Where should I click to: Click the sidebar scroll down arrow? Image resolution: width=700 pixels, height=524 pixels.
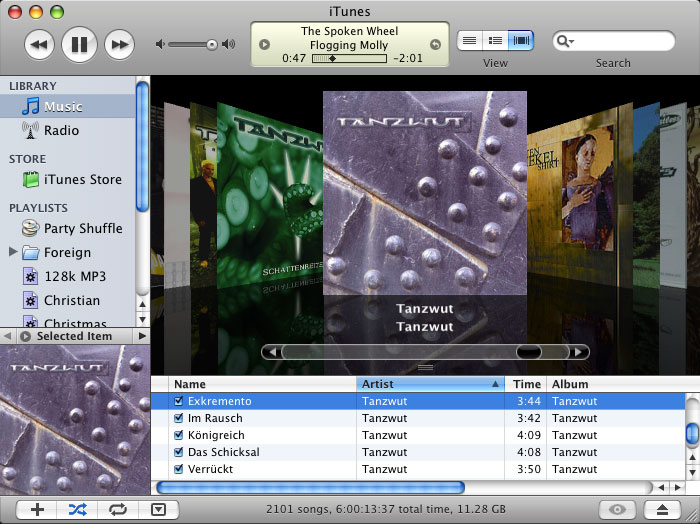coord(142,320)
